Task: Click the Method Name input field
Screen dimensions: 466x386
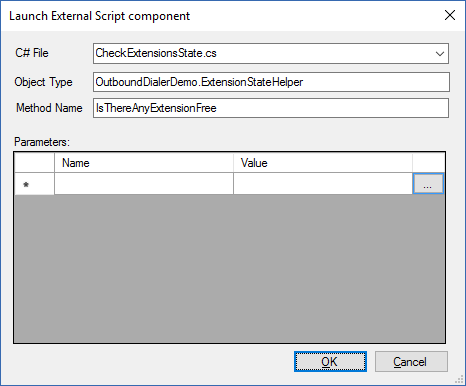Action: point(271,108)
